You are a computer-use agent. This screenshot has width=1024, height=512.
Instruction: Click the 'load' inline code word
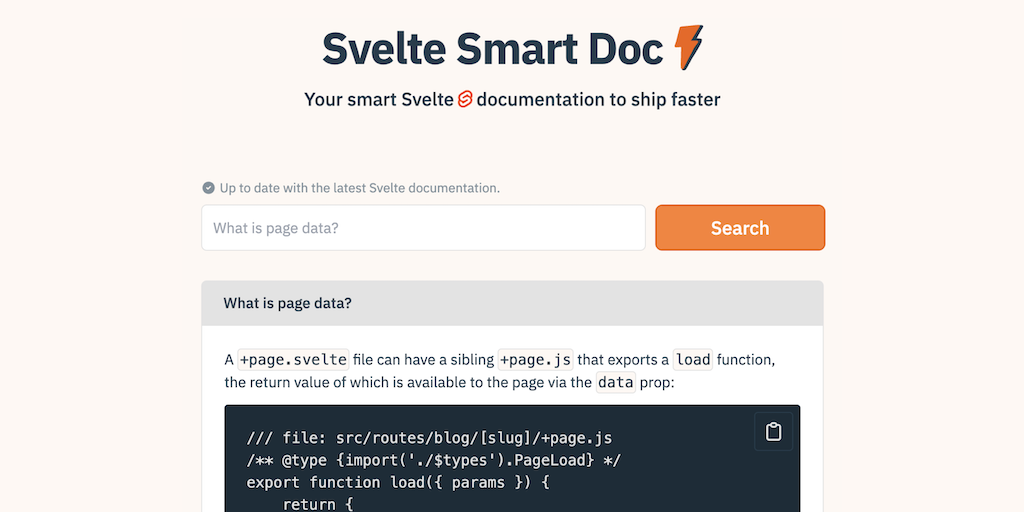[x=692, y=359]
